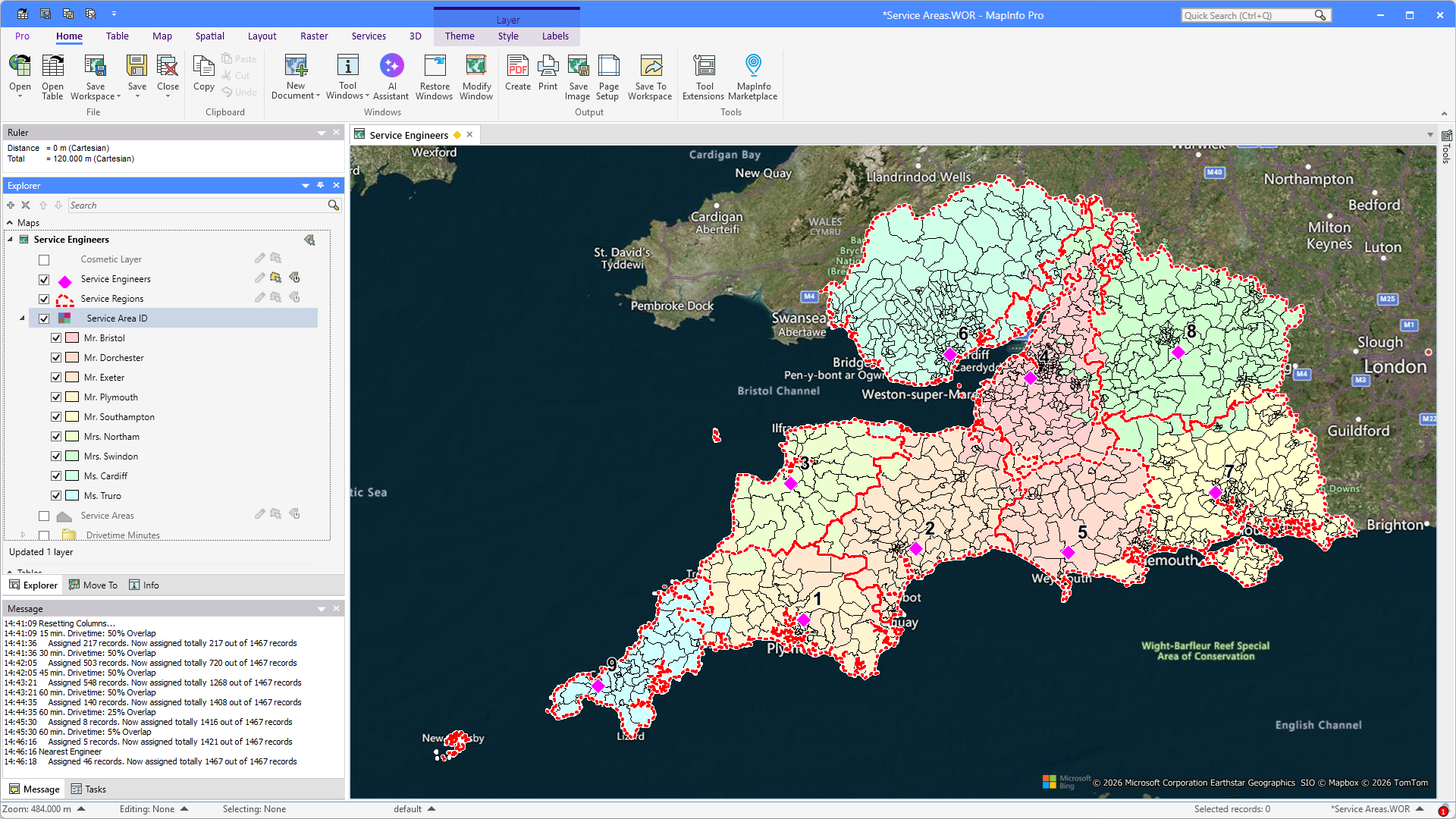The width and height of the screenshot is (1456, 819).
Task: Open the Editing None status dropdown
Action: pyautogui.click(x=184, y=809)
